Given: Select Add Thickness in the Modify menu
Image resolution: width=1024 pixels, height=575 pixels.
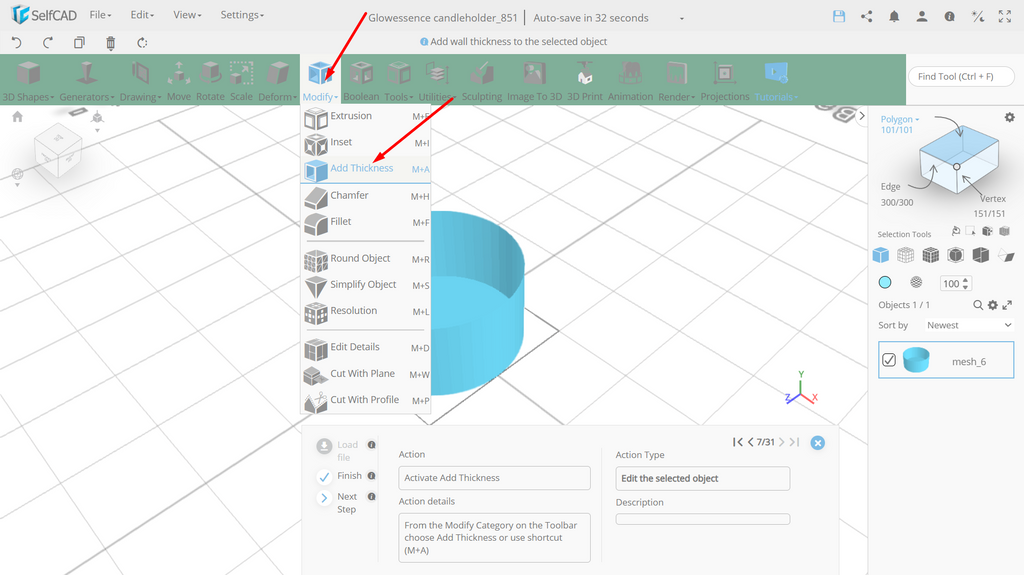Looking at the screenshot, I should [366, 169].
